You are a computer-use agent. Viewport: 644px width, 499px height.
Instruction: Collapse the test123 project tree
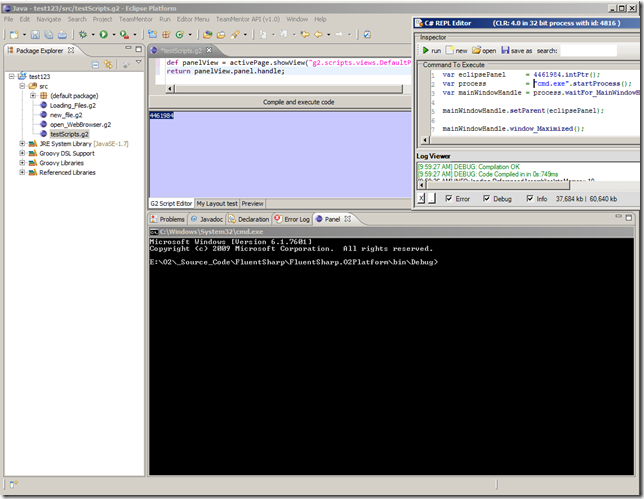[x=9, y=76]
